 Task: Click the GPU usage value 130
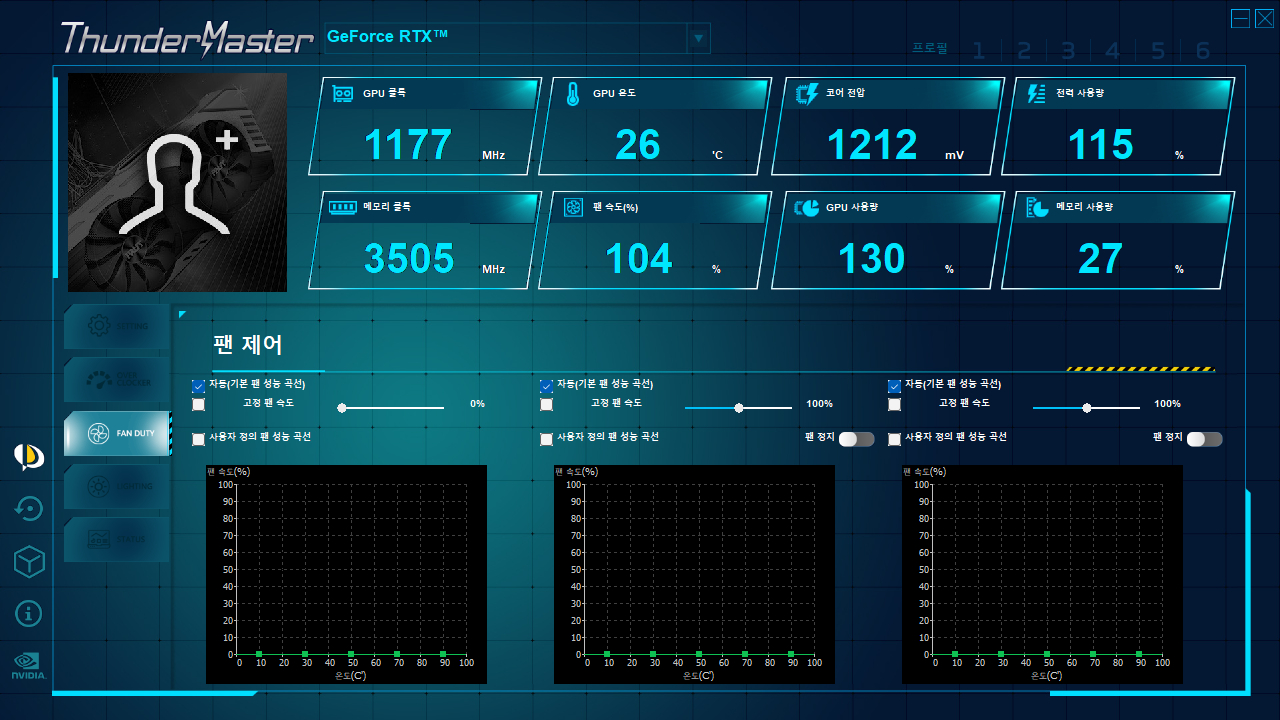(x=871, y=259)
